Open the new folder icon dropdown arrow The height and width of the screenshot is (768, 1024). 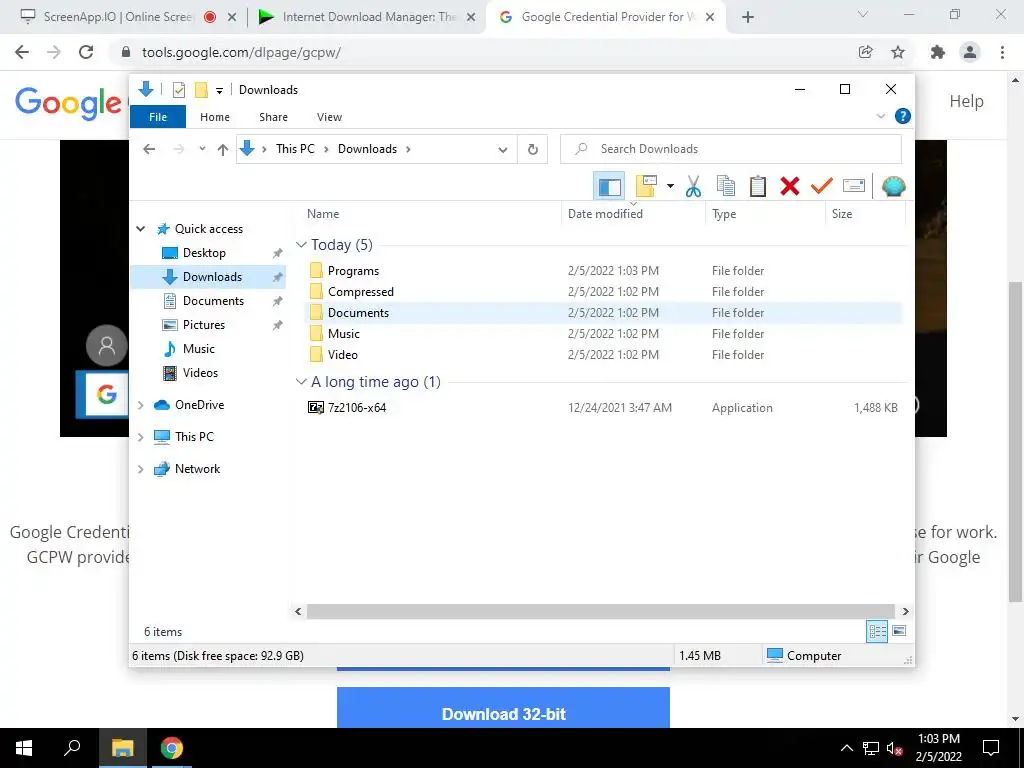670,187
